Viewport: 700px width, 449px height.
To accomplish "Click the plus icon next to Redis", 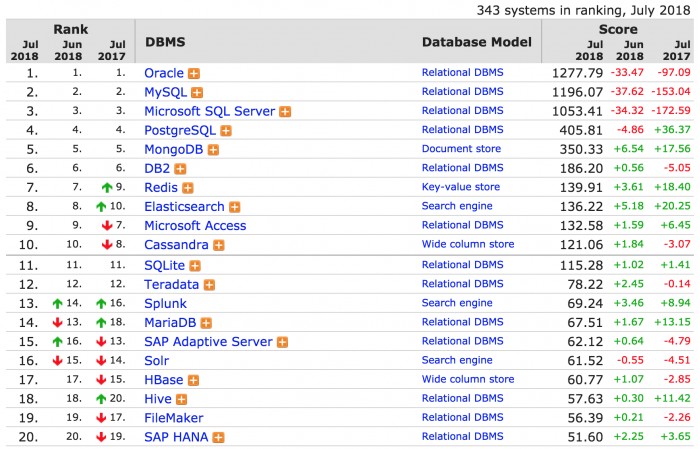I will 188,188.
